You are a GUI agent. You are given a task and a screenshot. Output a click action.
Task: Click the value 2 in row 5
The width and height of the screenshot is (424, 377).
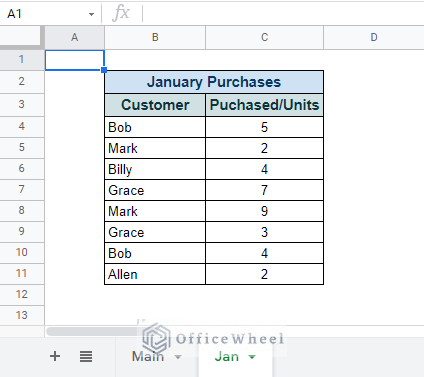264,148
